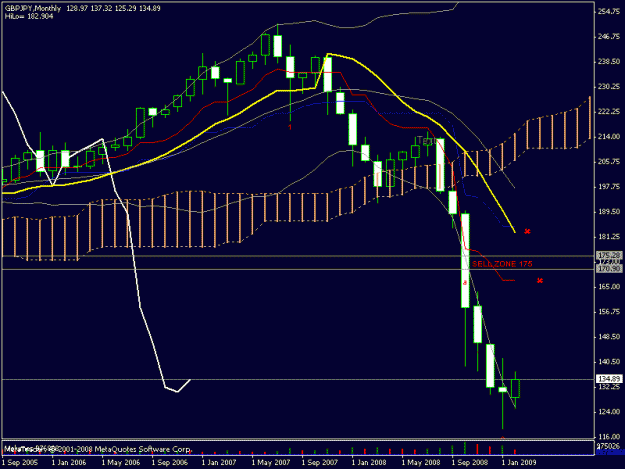Click the 230.25 price scale value
The width and height of the screenshot is (625, 469).
pos(609,86)
